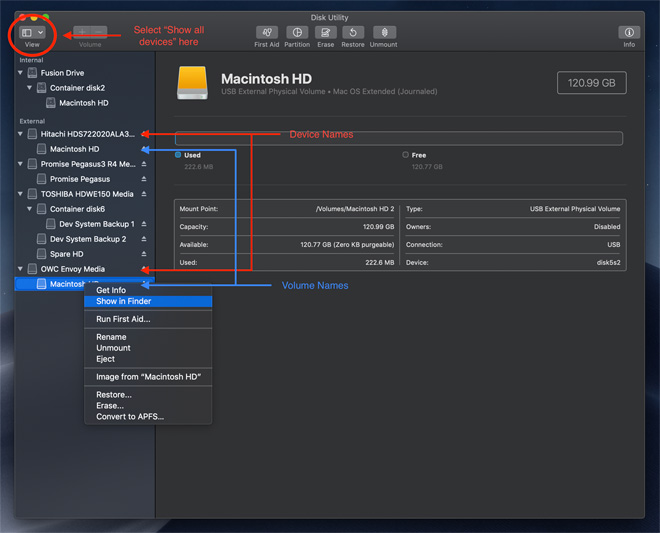660x533 pixels.
Task: Choose Erase... in the context menu
Action: coord(148,405)
